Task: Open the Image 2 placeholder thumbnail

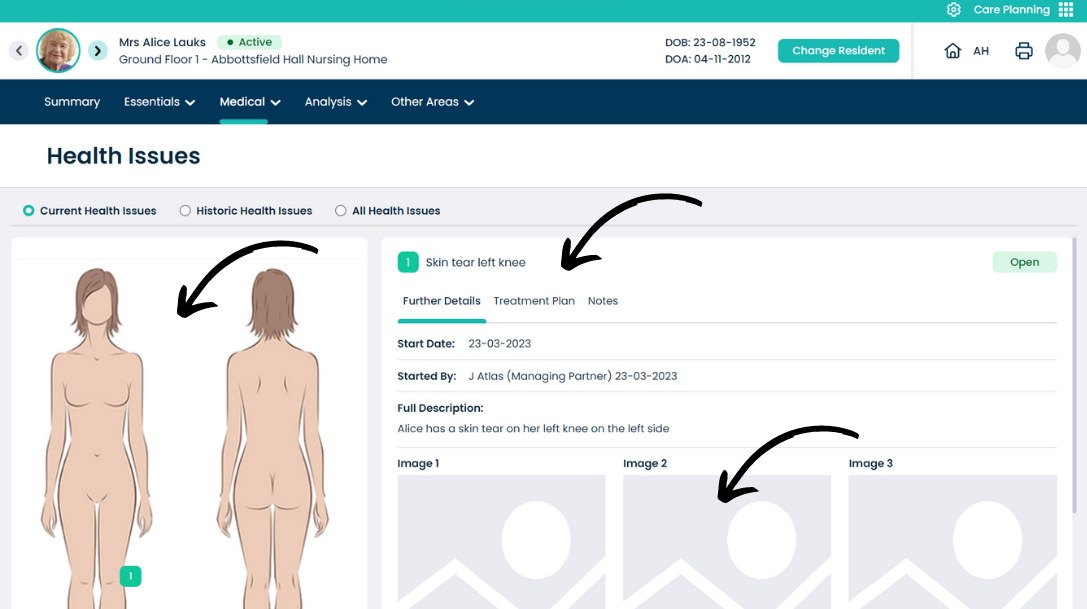Action: tap(727, 542)
